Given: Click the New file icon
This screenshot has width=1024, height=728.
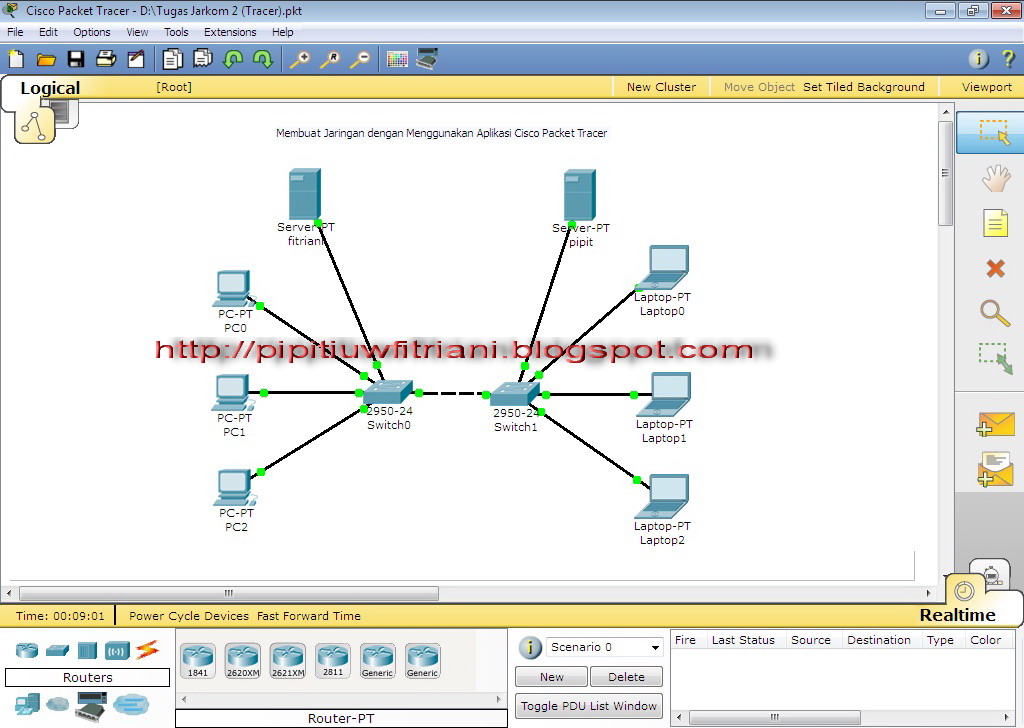Looking at the screenshot, I should (16, 59).
